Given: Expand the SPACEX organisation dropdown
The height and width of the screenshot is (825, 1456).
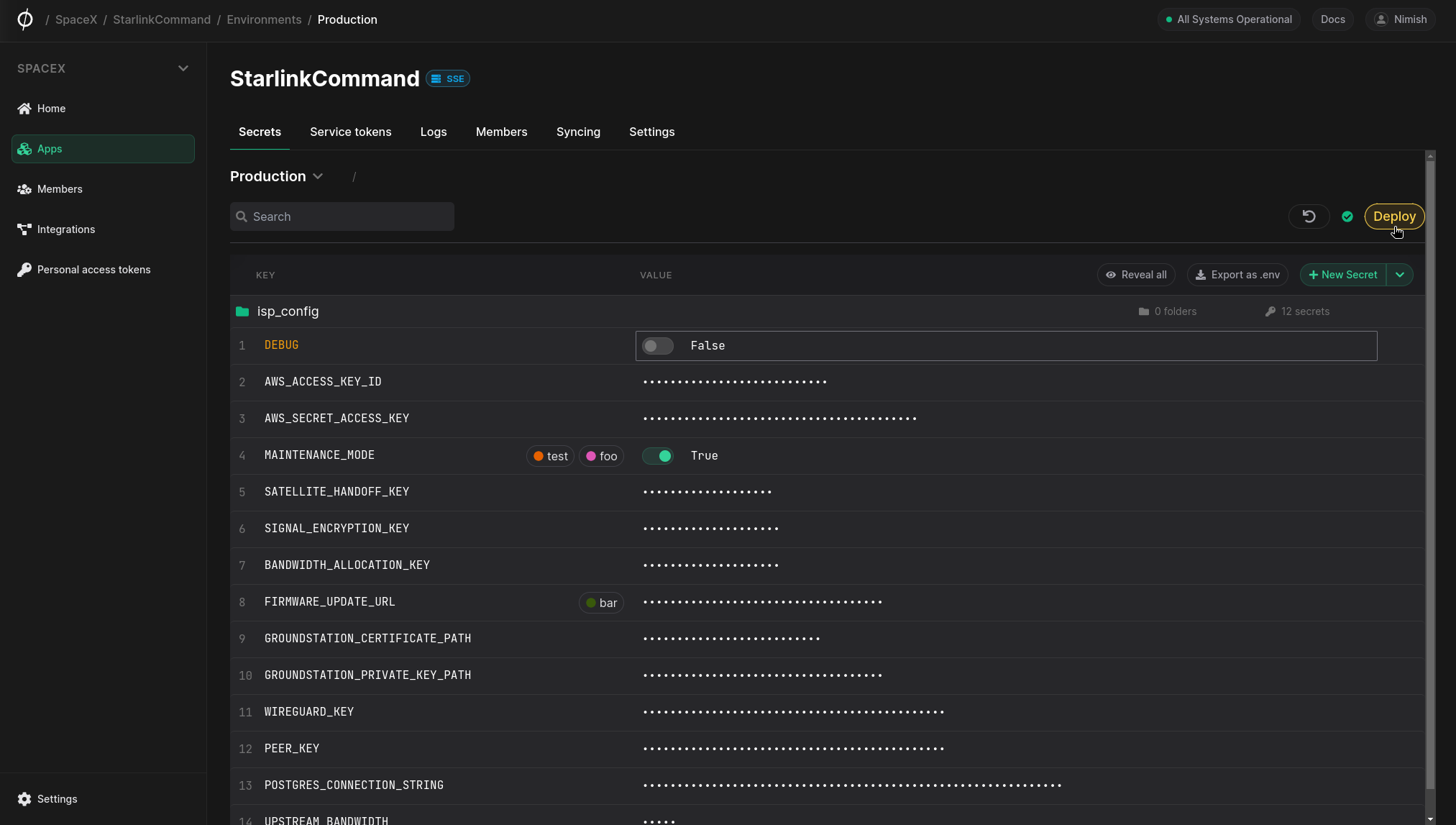Looking at the screenshot, I should pos(183,68).
